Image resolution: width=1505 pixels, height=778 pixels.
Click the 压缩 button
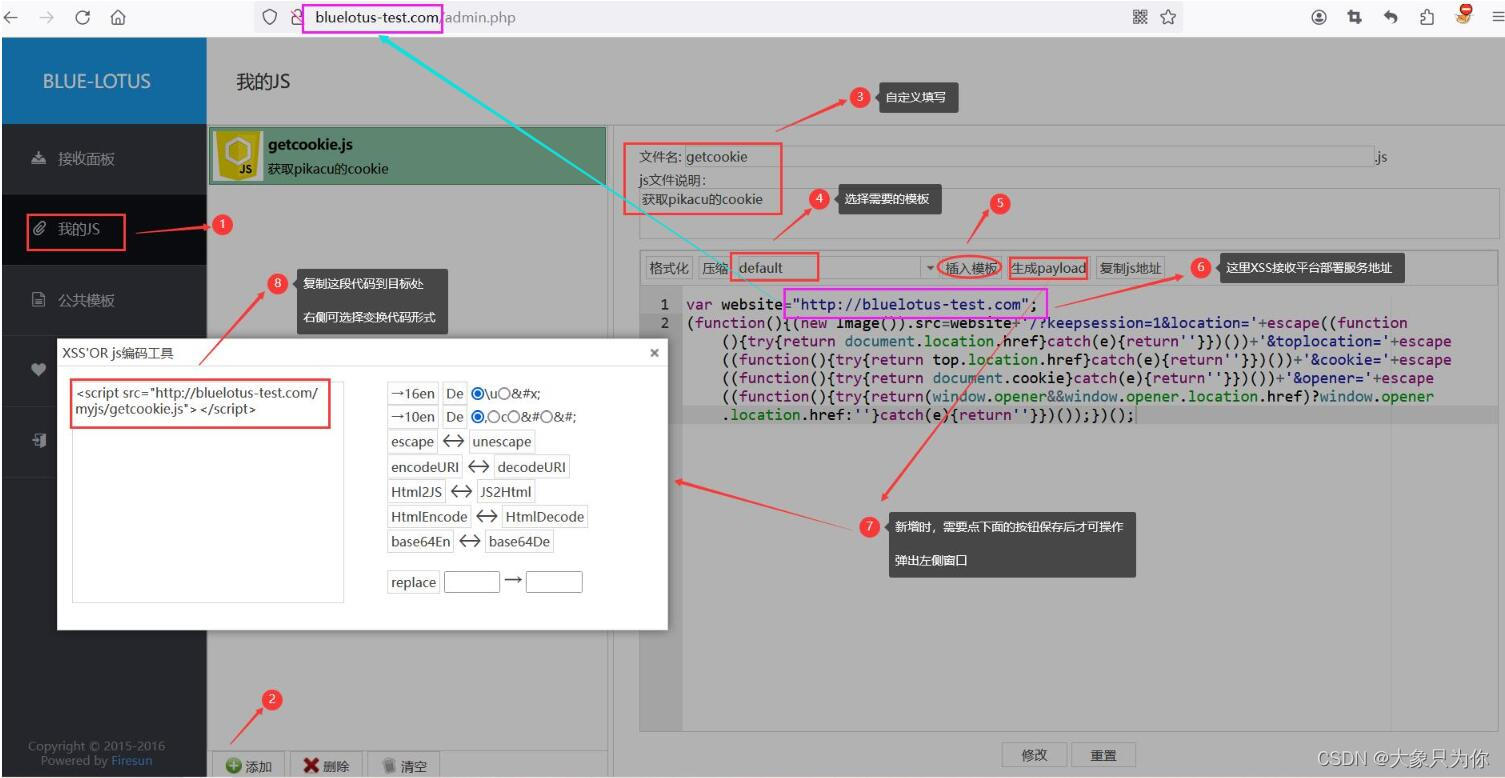tap(715, 268)
